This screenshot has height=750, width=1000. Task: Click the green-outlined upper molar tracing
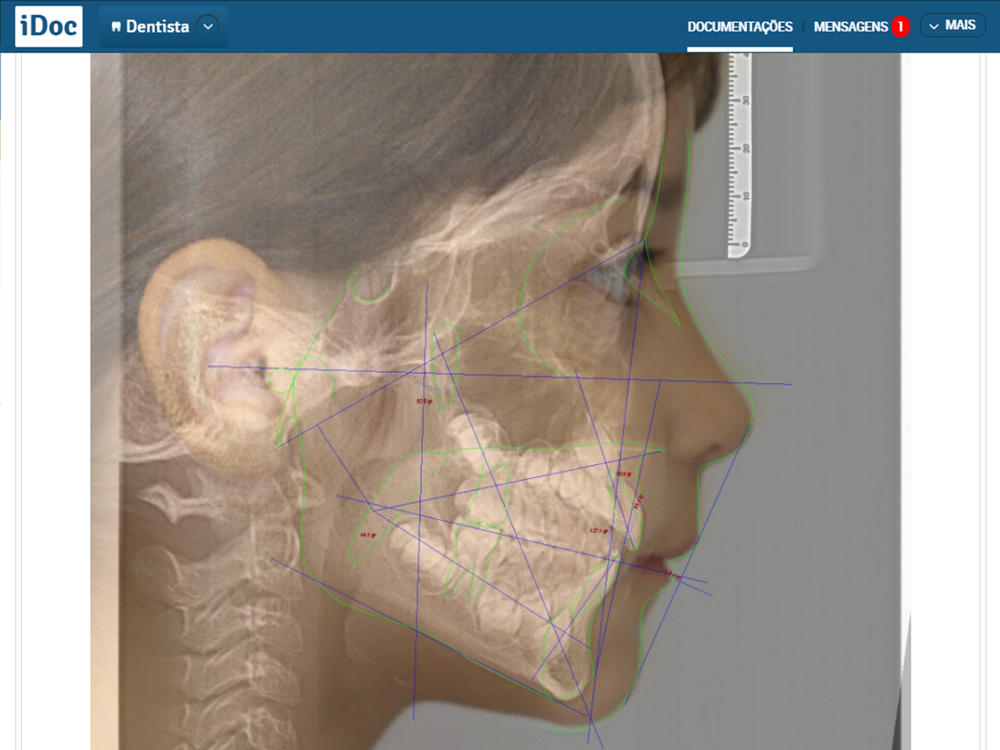pos(488,494)
